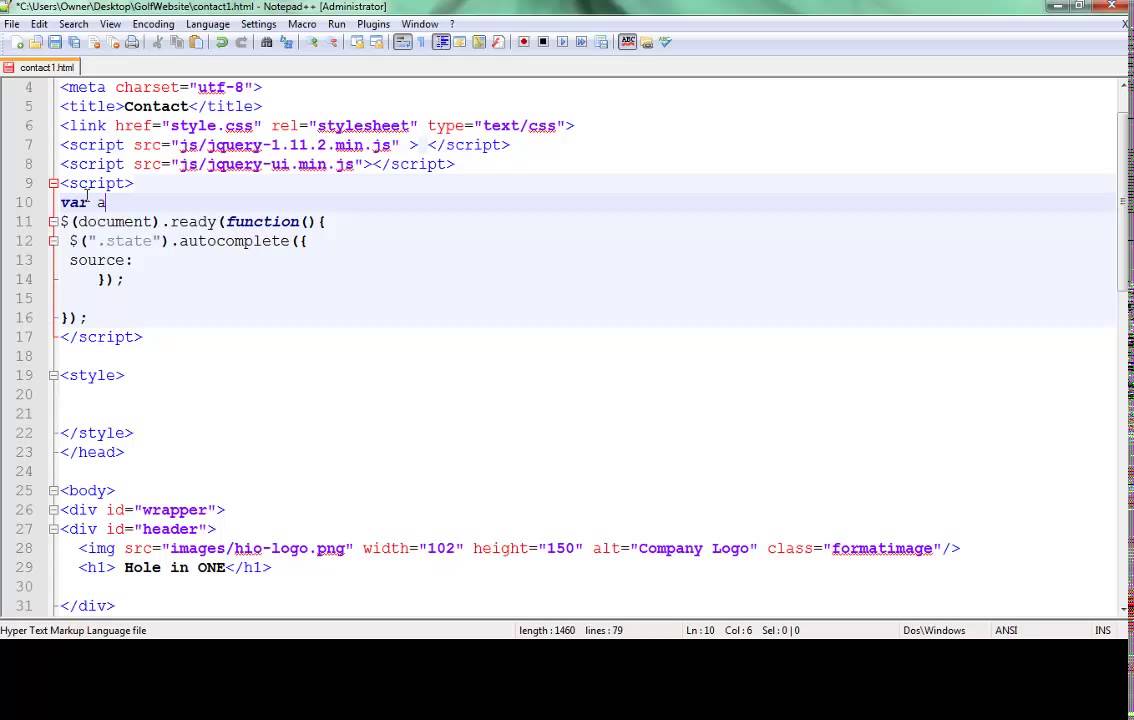
Task: Open the File menu
Action: tap(12, 24)
